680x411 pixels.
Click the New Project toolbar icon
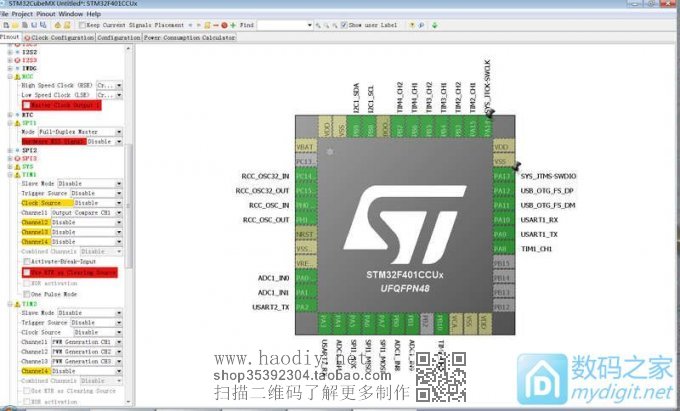tap(5, 24)
